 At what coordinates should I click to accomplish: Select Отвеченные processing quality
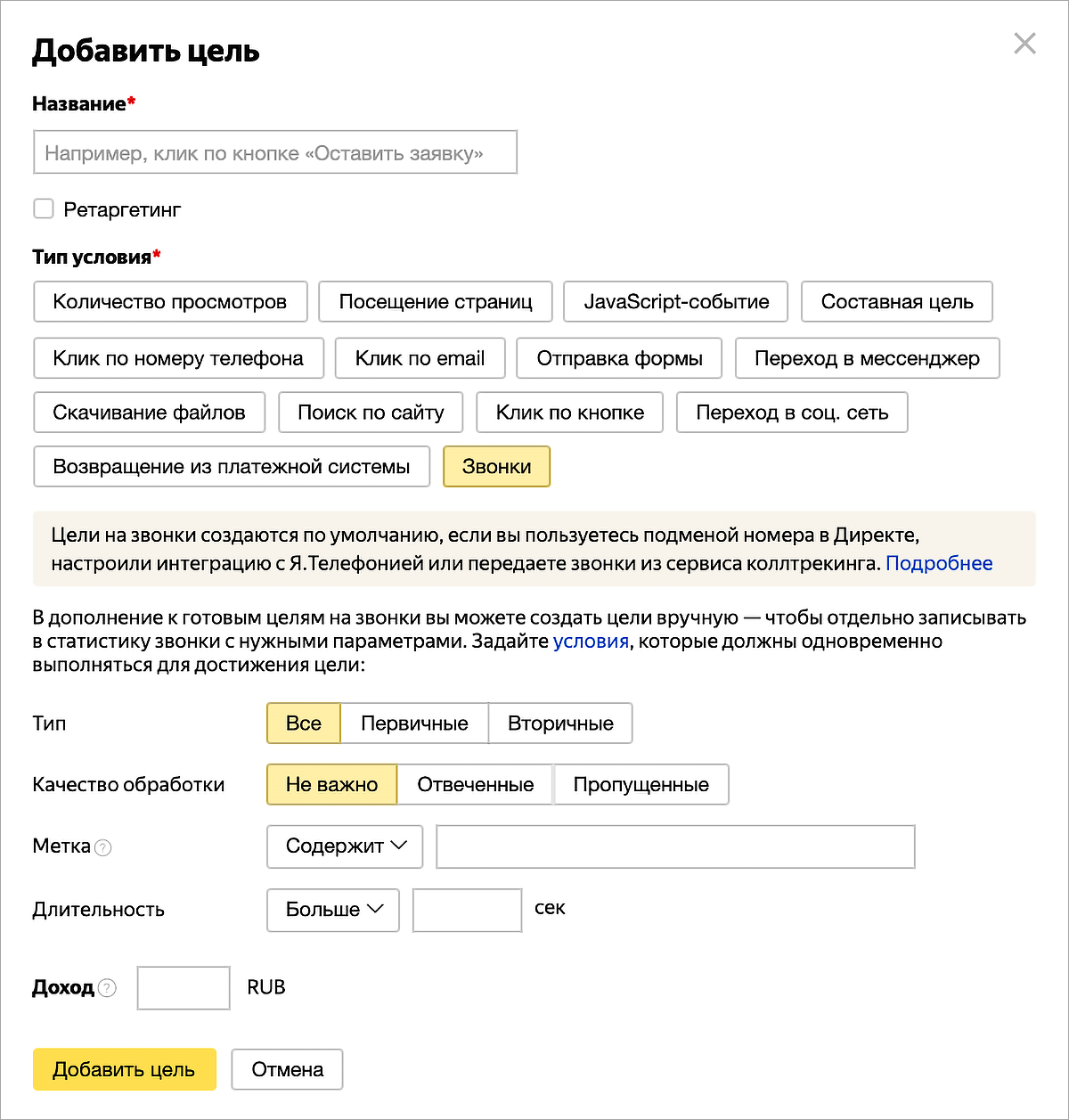pos(475,785)
